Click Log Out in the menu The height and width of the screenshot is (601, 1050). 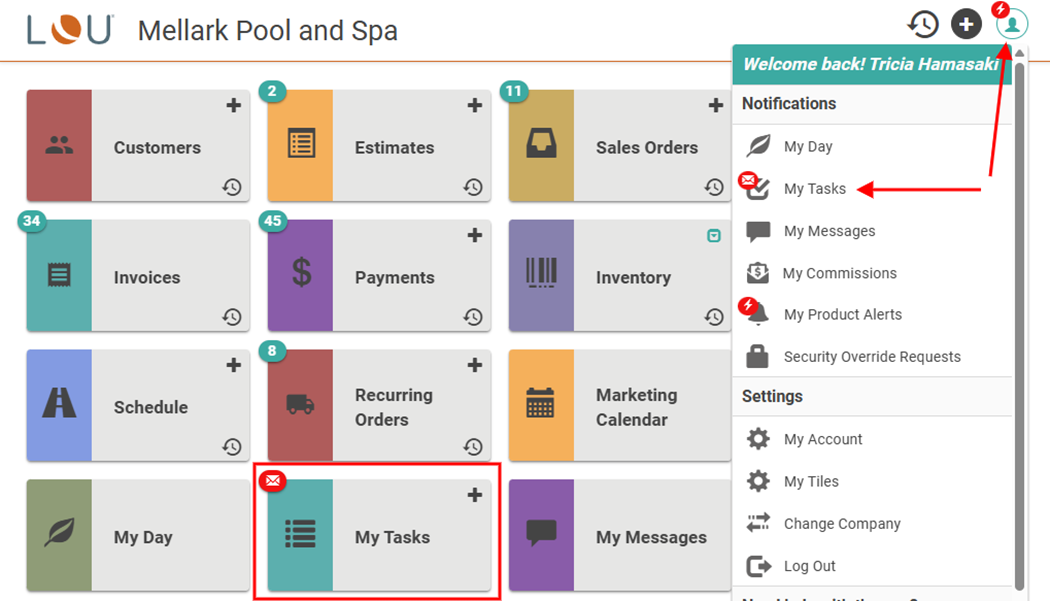(x=809, y=566)
